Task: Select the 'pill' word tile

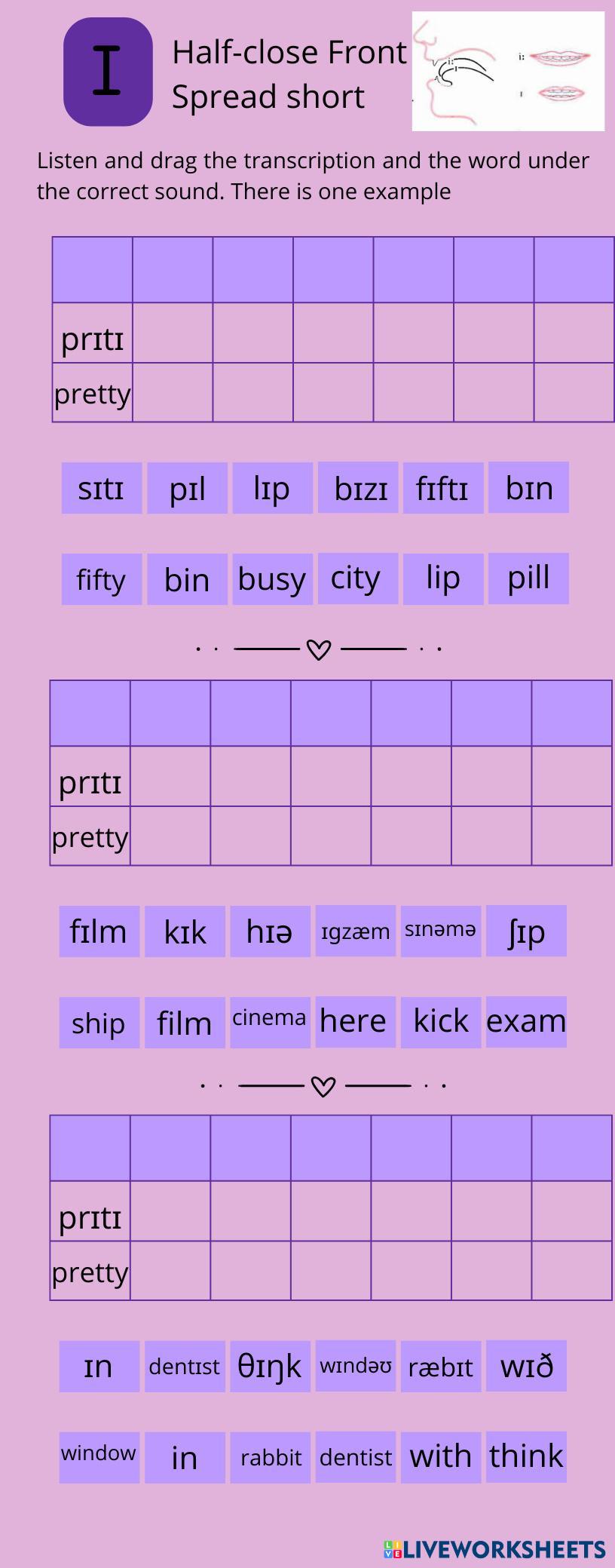Action: pyautogui.click(x=528, y=578)
